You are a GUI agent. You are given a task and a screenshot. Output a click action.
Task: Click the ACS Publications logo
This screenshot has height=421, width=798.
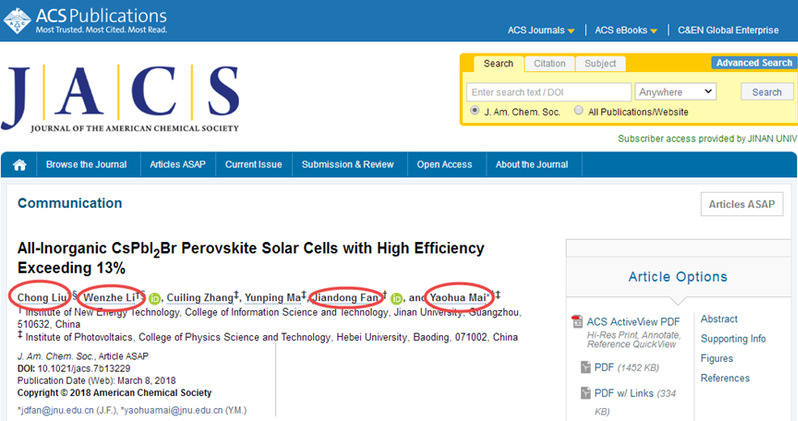(85, 20)
